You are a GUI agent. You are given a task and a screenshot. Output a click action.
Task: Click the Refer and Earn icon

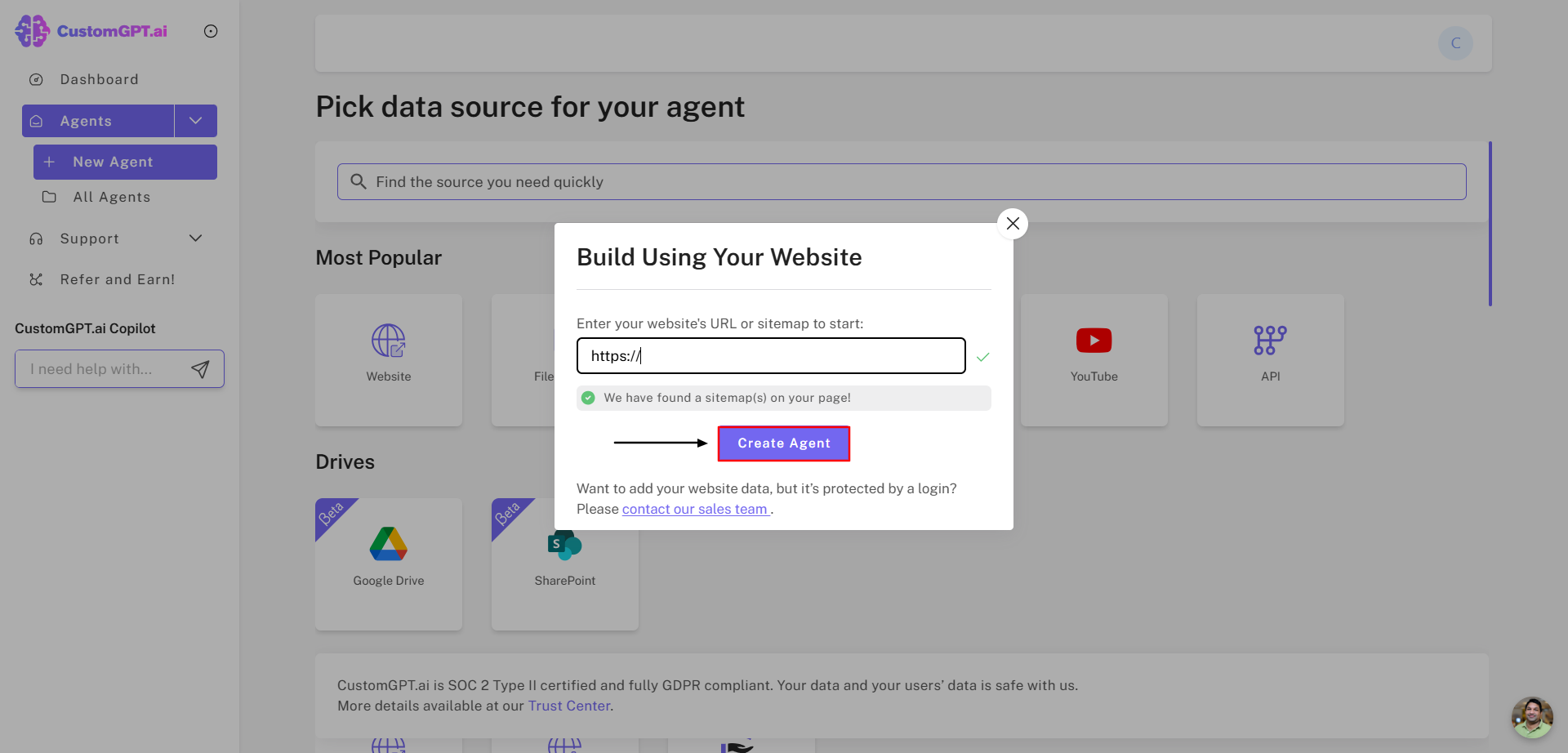(36, 279)
